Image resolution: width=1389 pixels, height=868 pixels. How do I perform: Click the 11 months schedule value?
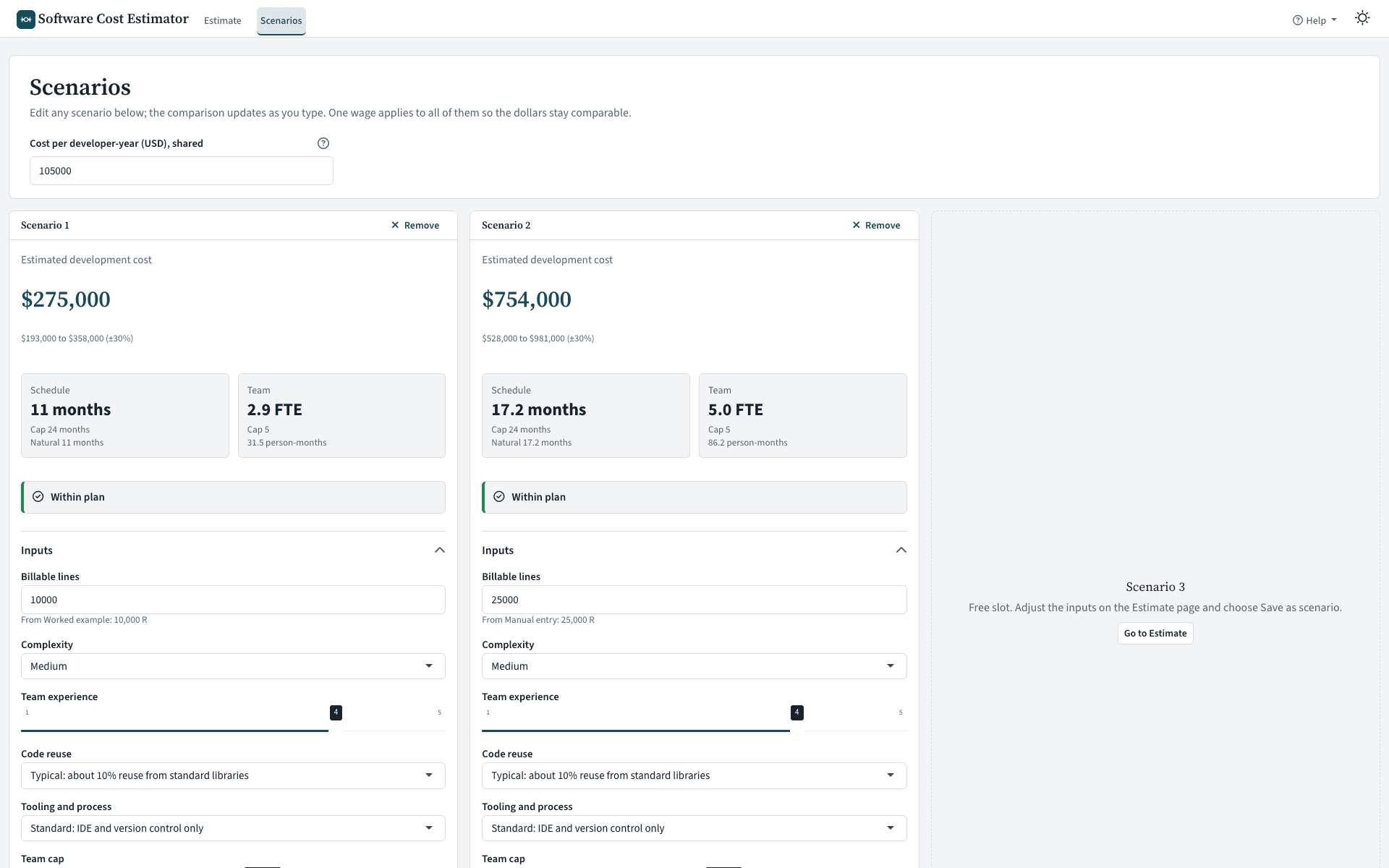[71, 409]
